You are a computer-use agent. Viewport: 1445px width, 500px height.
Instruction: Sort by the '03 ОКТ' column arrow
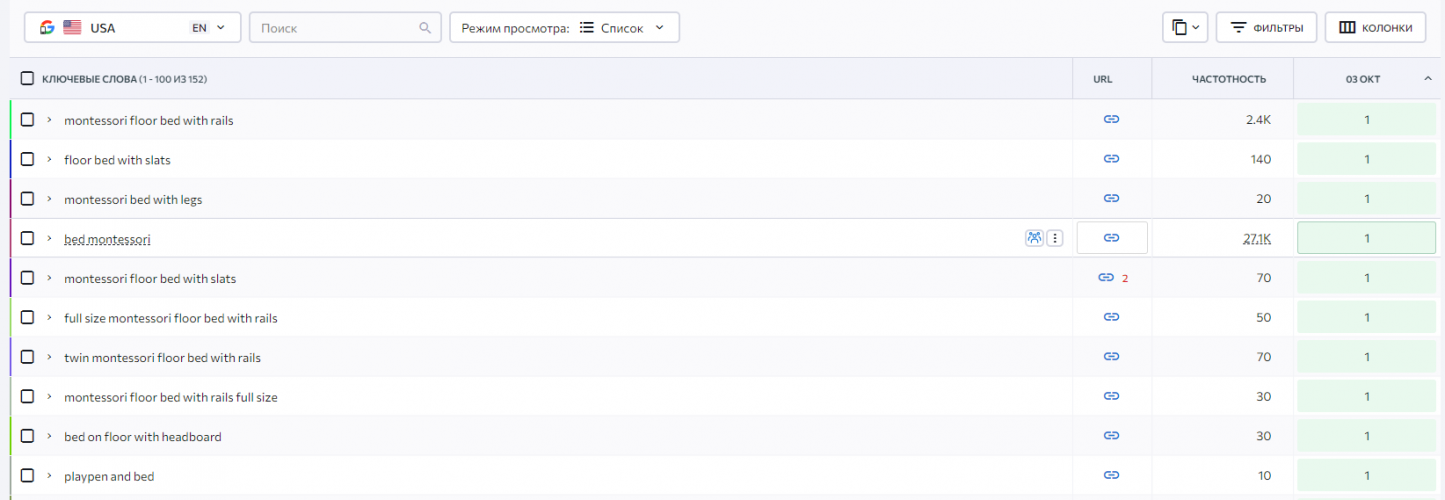(x=1428, y=79)
